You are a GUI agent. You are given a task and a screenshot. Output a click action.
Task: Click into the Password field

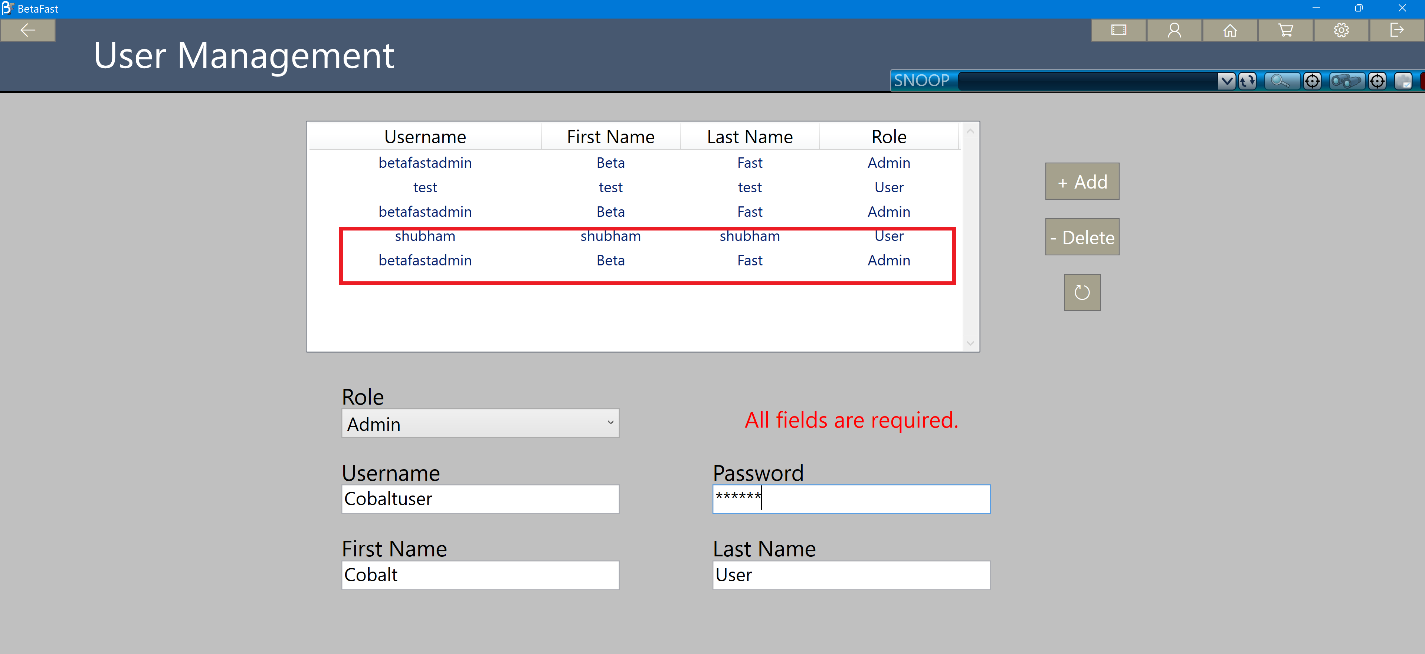pyautogui.click(x=851, y=499)
